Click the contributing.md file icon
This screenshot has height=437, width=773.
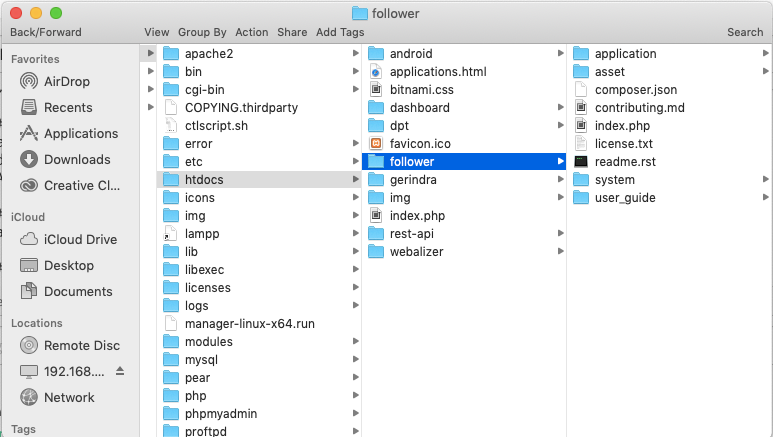[581, 108]
